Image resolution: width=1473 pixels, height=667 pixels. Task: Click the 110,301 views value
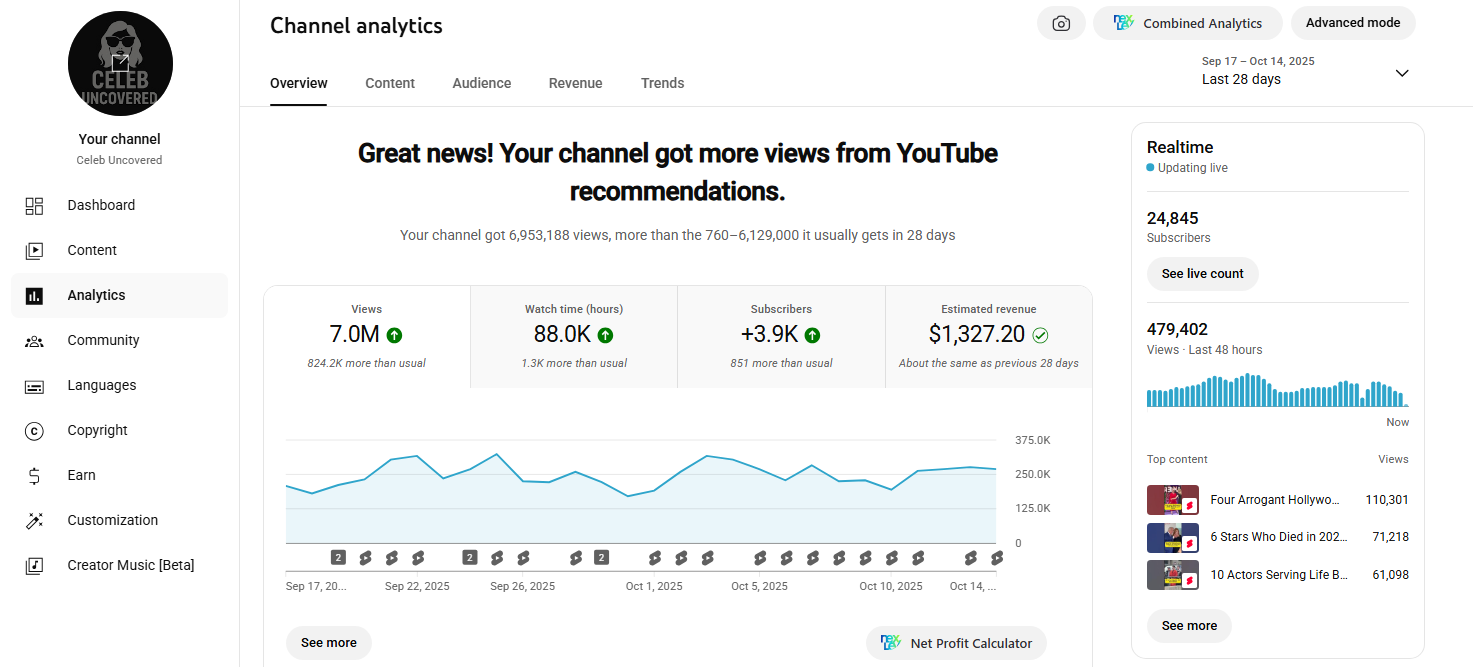[1387, 500]
